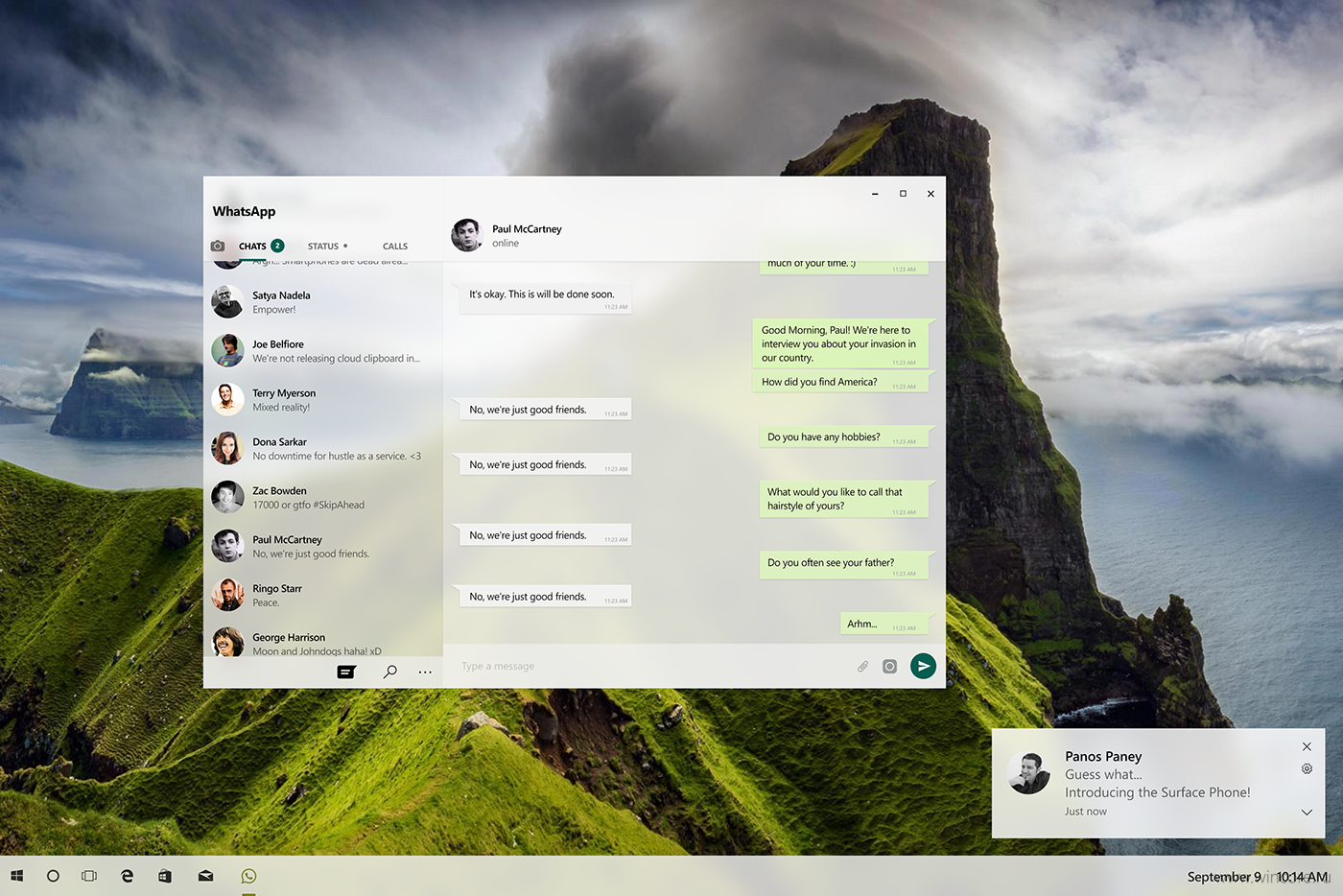Switch to the CHATS tab

[x=252, y=247]
